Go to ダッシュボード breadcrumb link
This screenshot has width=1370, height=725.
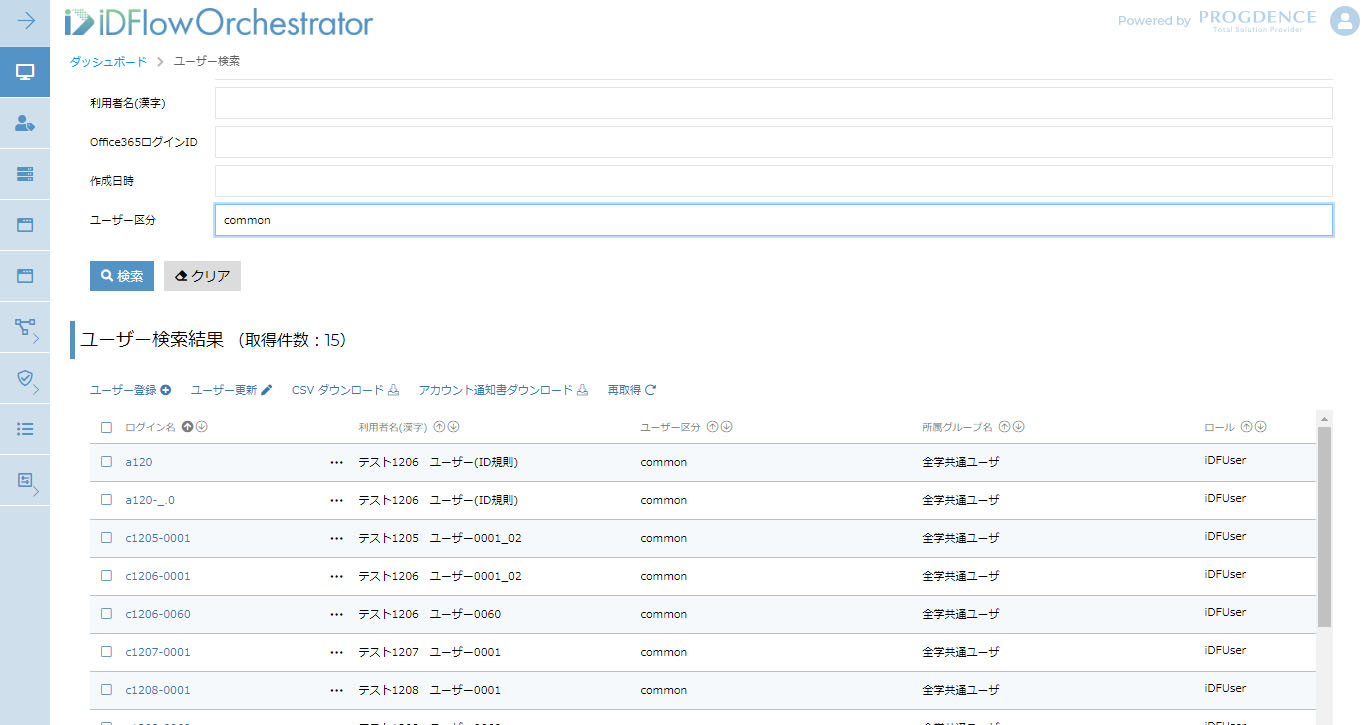coord(108,62)
